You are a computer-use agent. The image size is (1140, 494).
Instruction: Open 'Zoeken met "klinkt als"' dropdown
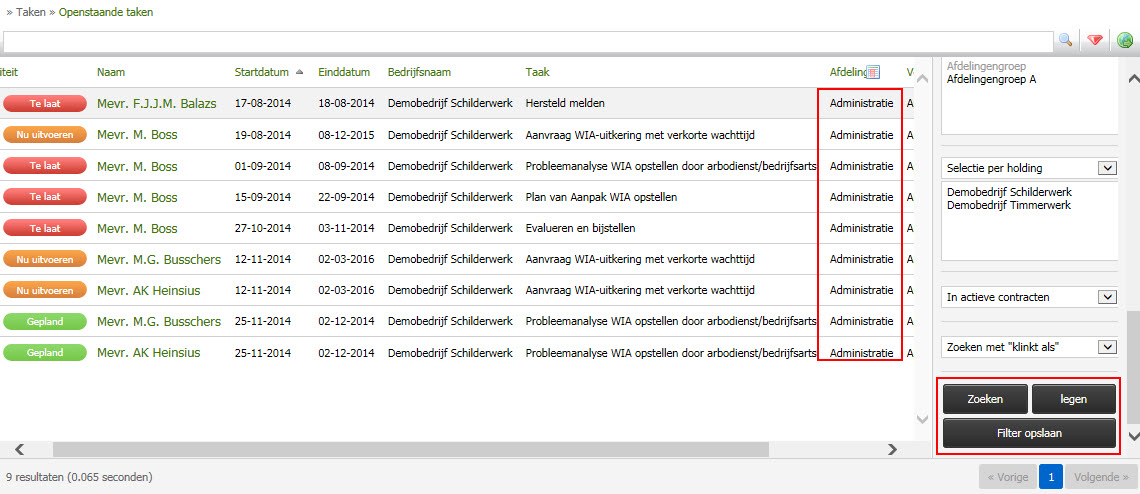(1107, 347)
